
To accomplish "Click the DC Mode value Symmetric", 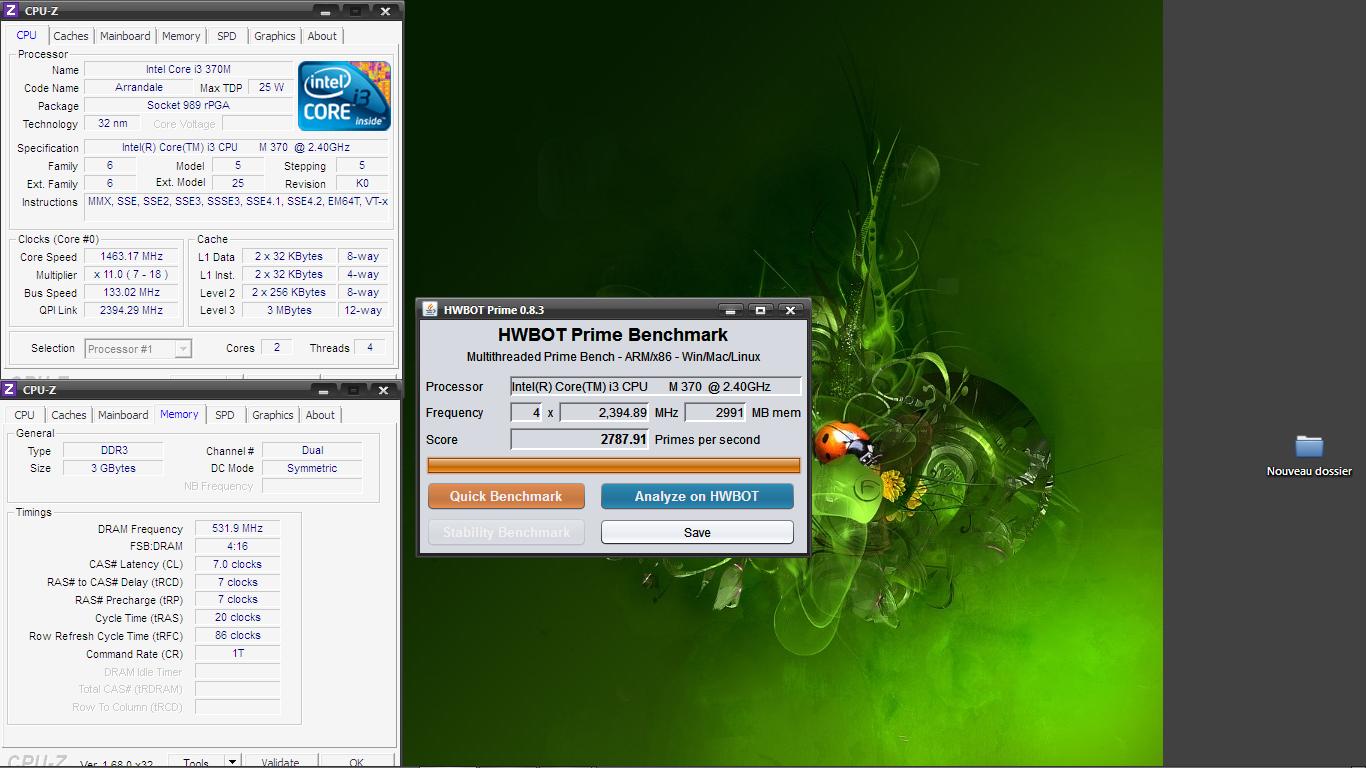I will pos(312,468).
